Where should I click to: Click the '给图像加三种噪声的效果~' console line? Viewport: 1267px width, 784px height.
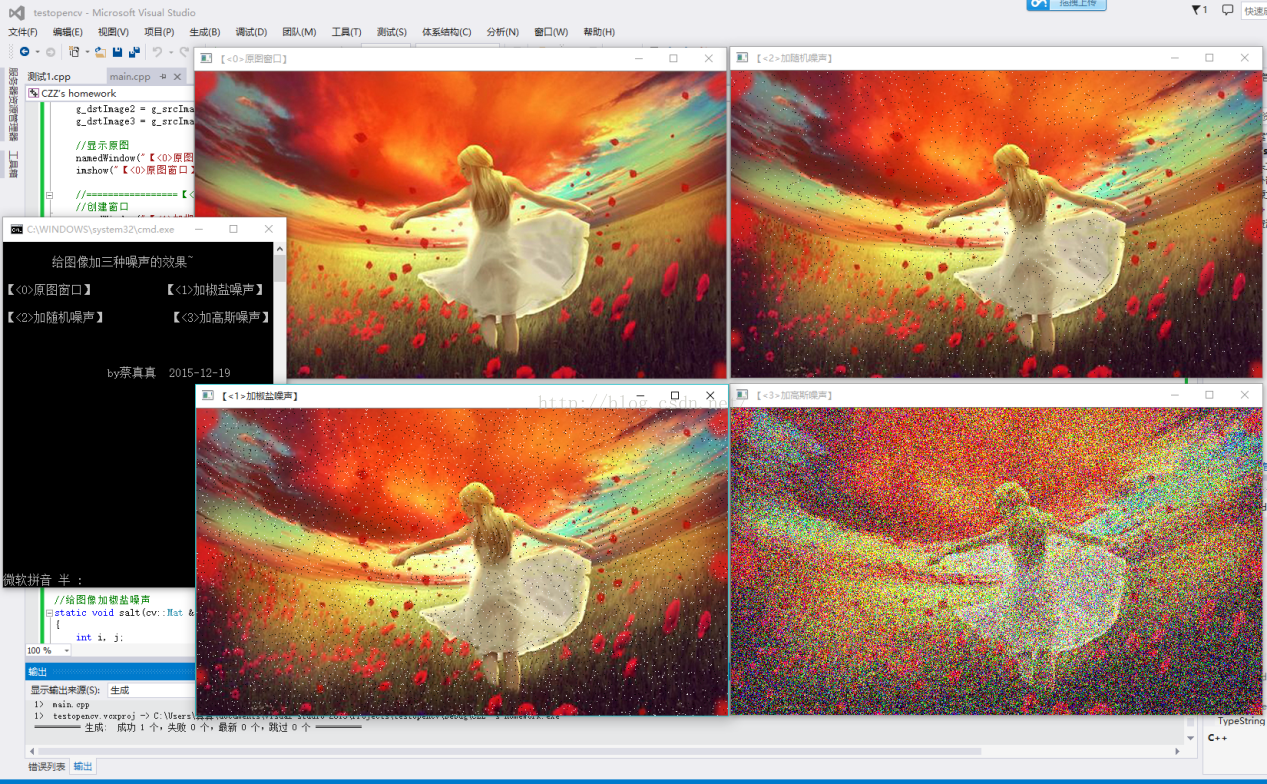(x=122, y=262)
